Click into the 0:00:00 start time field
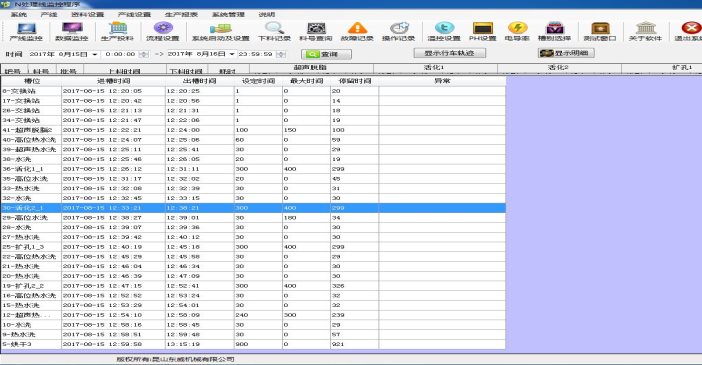Screen dimensions: 702x365 click(x=120, y=54)
